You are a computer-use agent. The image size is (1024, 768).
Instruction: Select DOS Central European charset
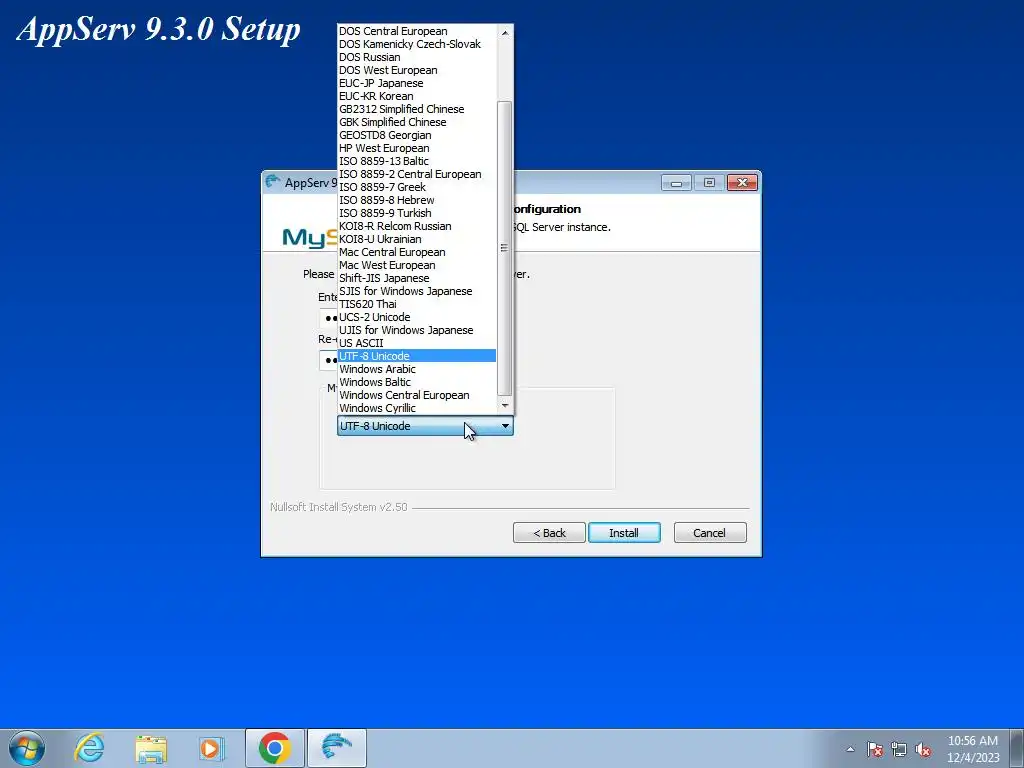click(417, 31)
